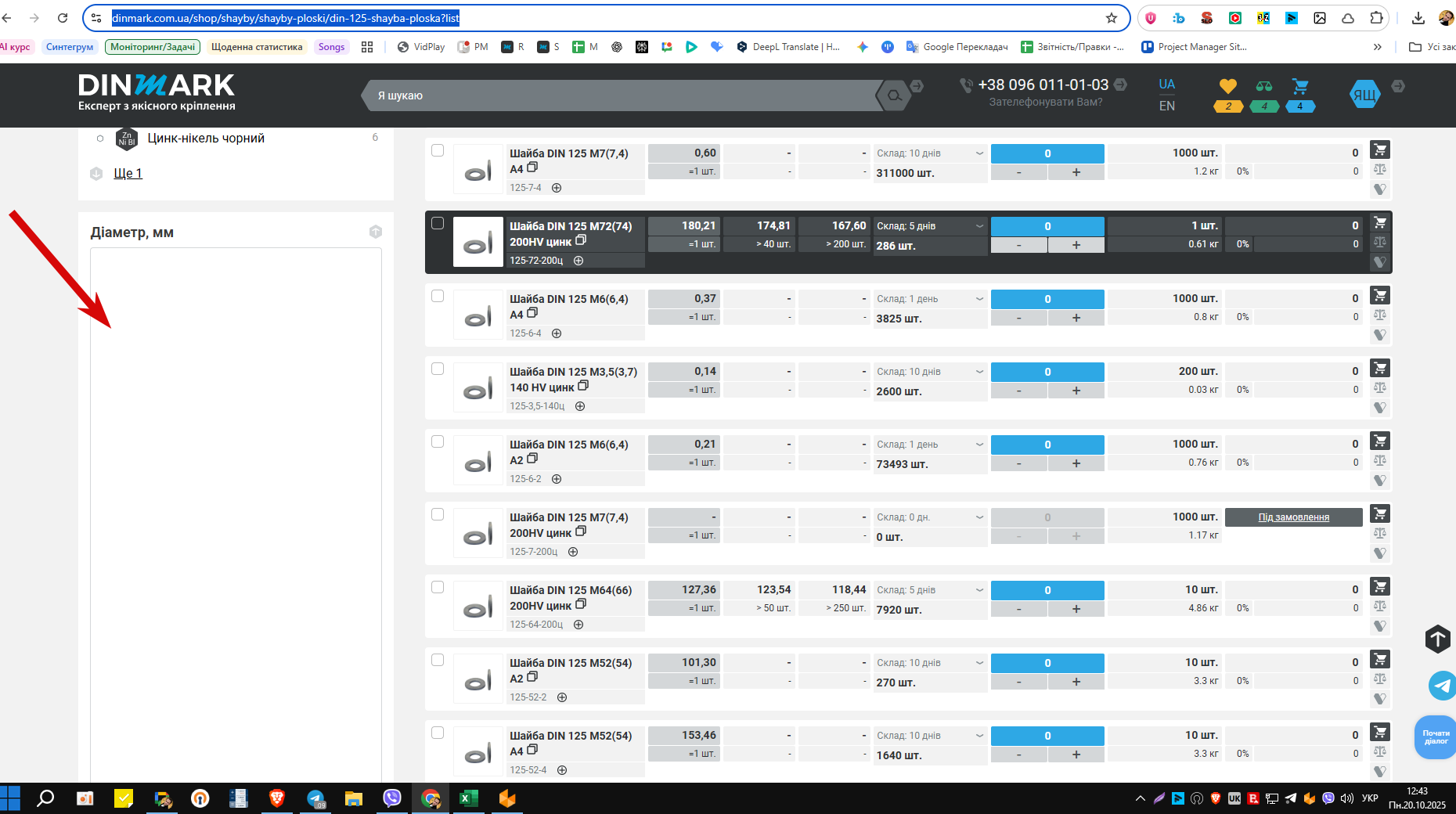The width and height of the screenshot is (1456, 814).
Task: Click the scroll-to-top arrow button
Action: (x=1438, y=639)
